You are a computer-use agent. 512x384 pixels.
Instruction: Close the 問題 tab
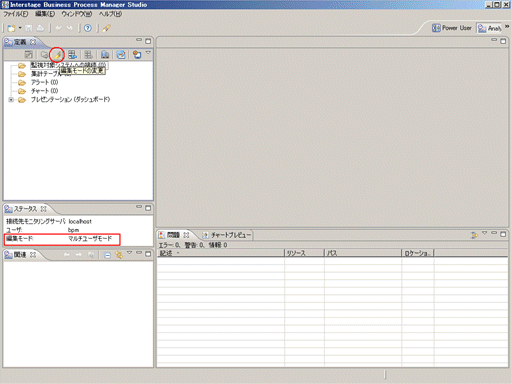point(186,235)
